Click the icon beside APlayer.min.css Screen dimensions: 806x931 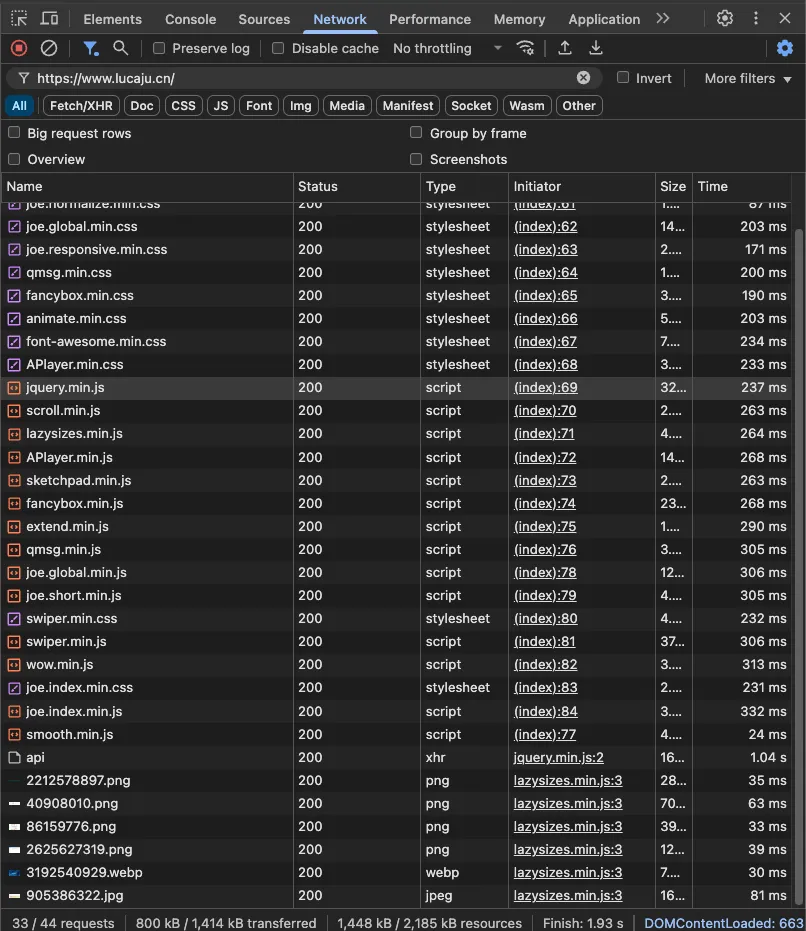[14, 365]
